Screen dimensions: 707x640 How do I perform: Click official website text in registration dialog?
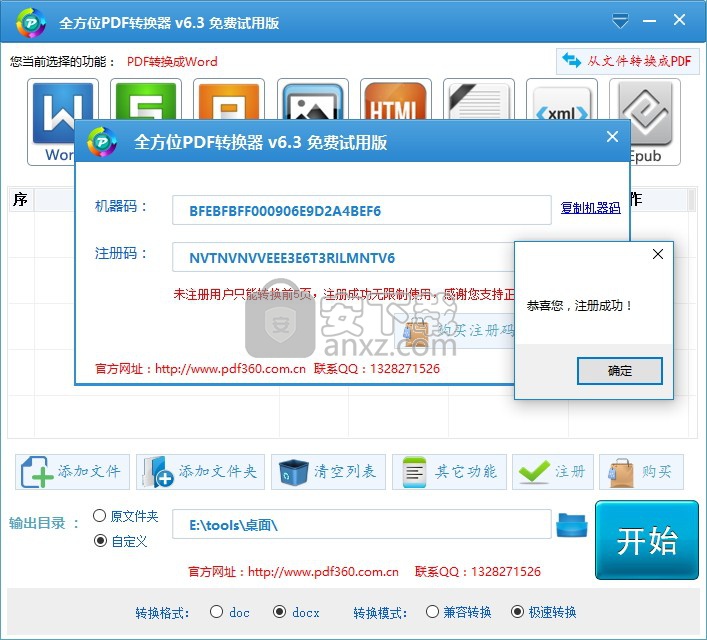pyautogui.click(x=200, y=368)
